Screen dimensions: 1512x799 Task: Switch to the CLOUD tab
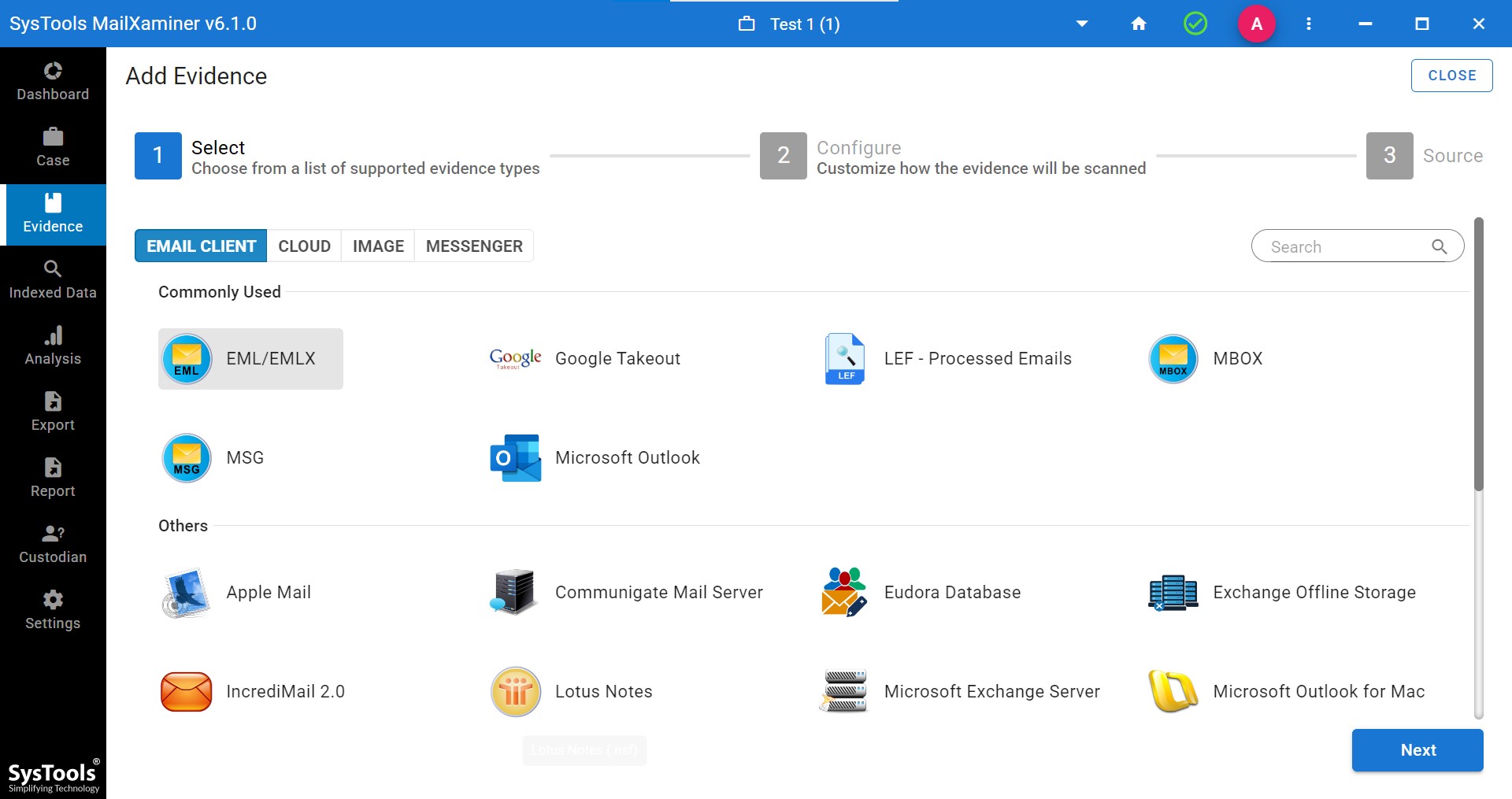(304, 246)
